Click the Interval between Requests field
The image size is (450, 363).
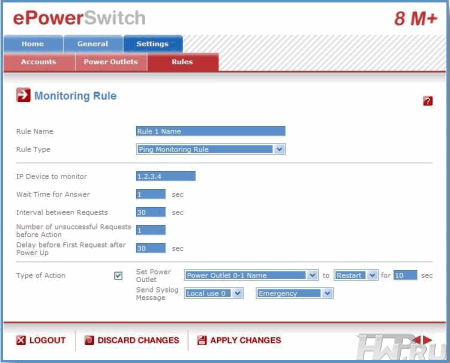[151, 212]
